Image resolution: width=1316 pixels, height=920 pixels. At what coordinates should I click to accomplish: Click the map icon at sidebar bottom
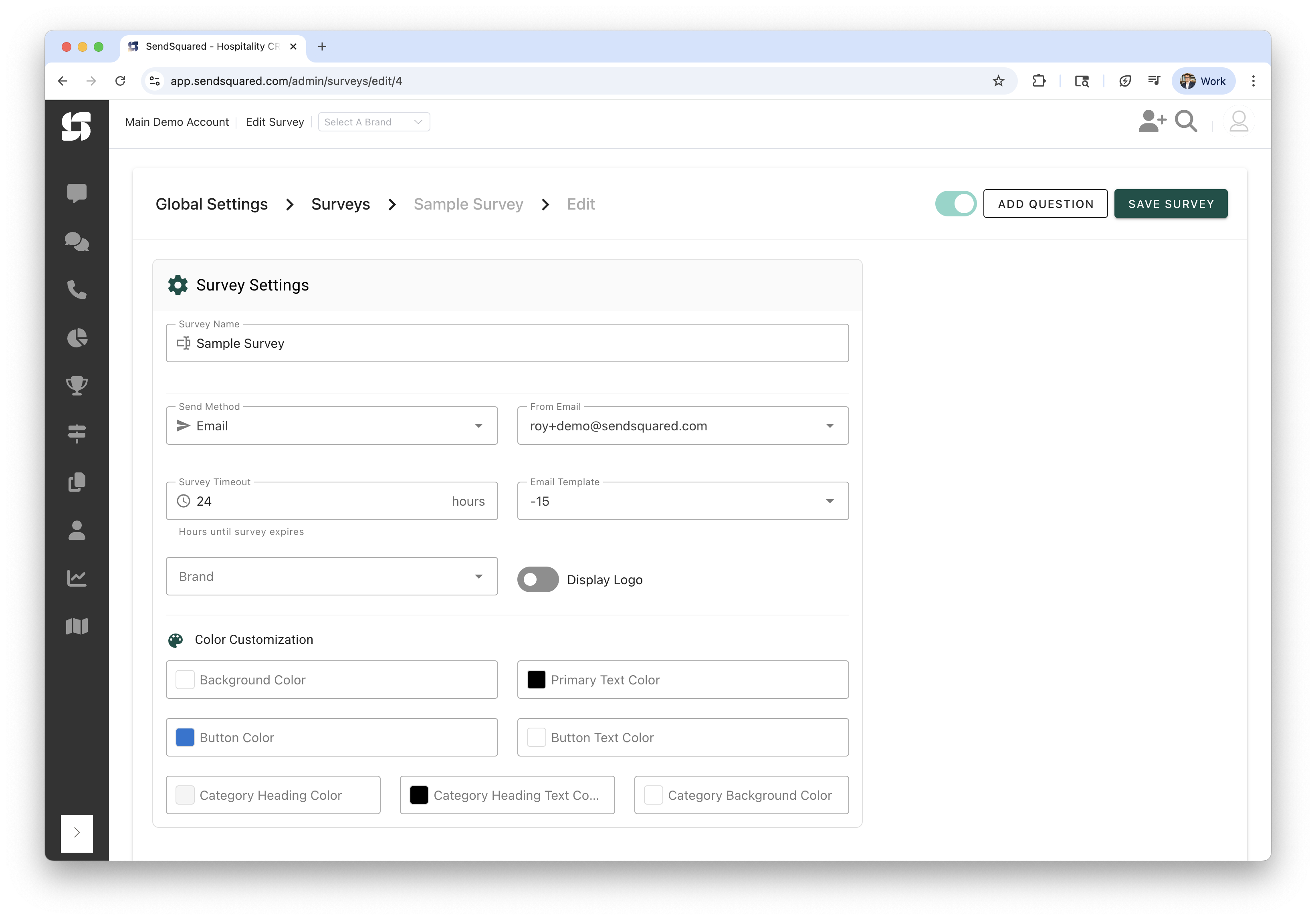(x=77, y=626)
